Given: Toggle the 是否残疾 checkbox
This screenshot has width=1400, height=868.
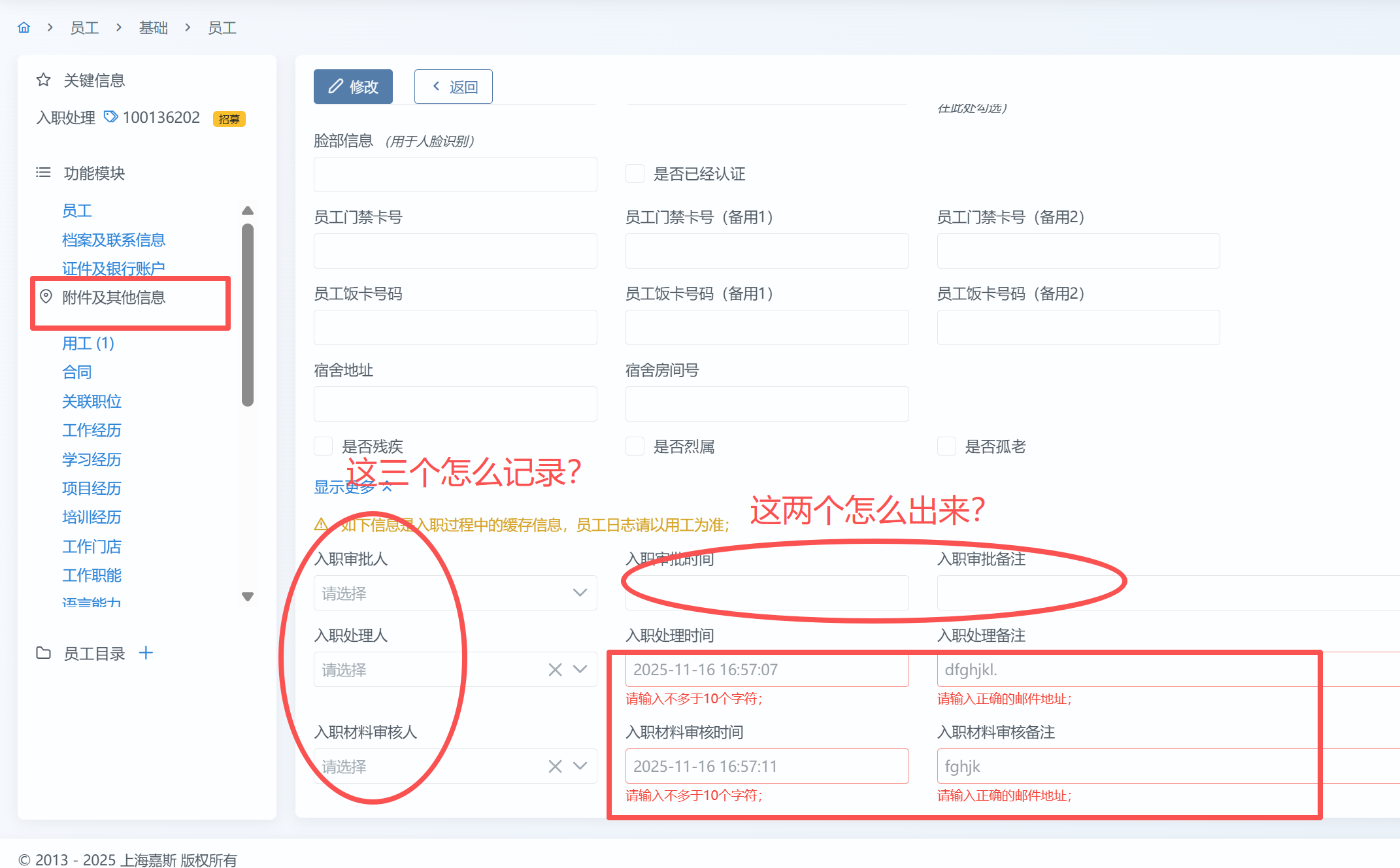Looking at the screenshot, I should coord(324,446).
